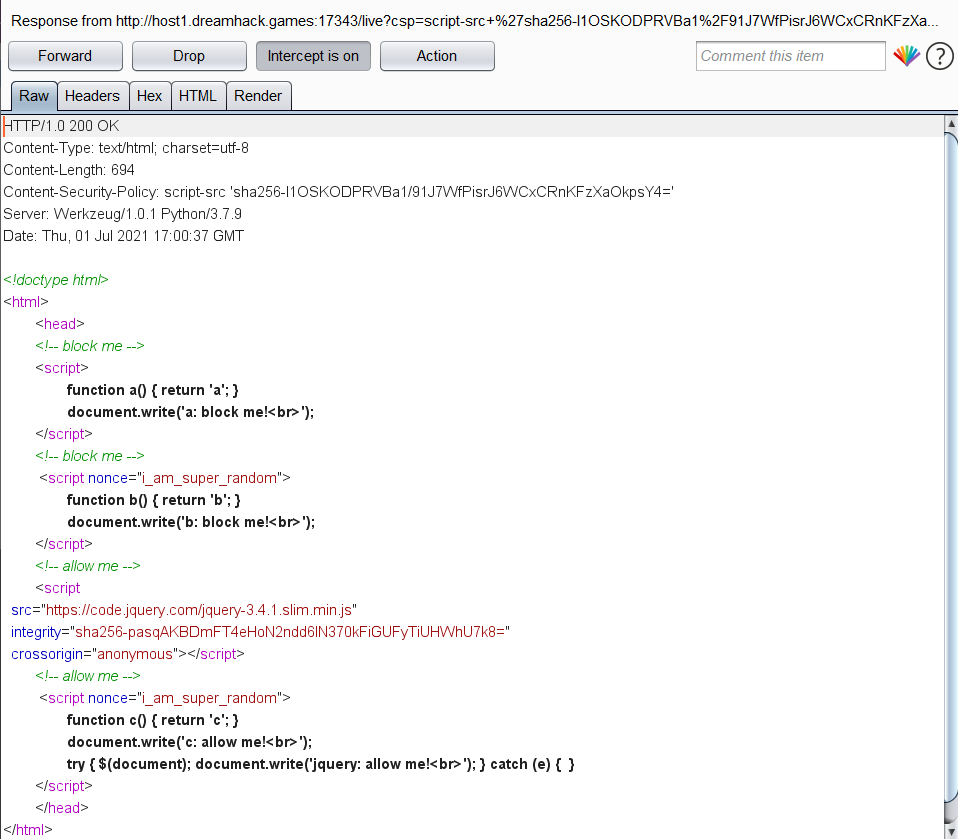Open the Action menu button
The height and width of the screenshot is (839, 958).
click(x=437, y=56)
